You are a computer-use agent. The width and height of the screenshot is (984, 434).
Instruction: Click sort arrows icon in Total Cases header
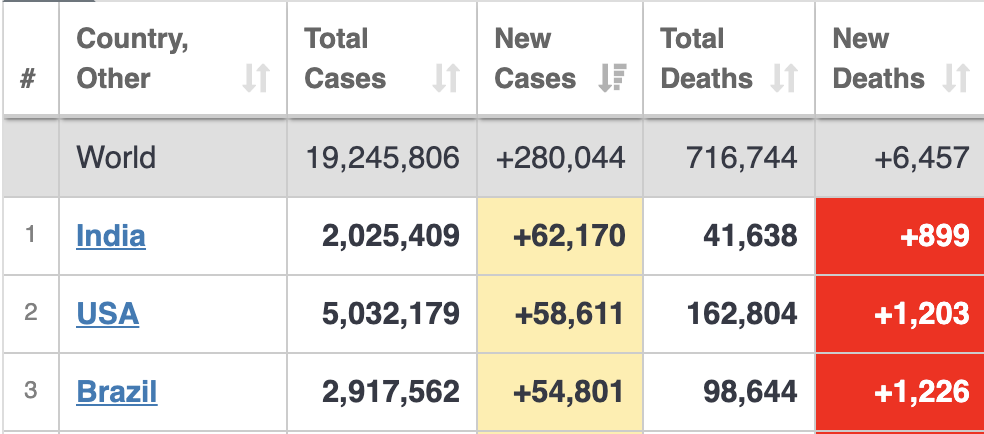pyautogui.click(x=446, y=78)
